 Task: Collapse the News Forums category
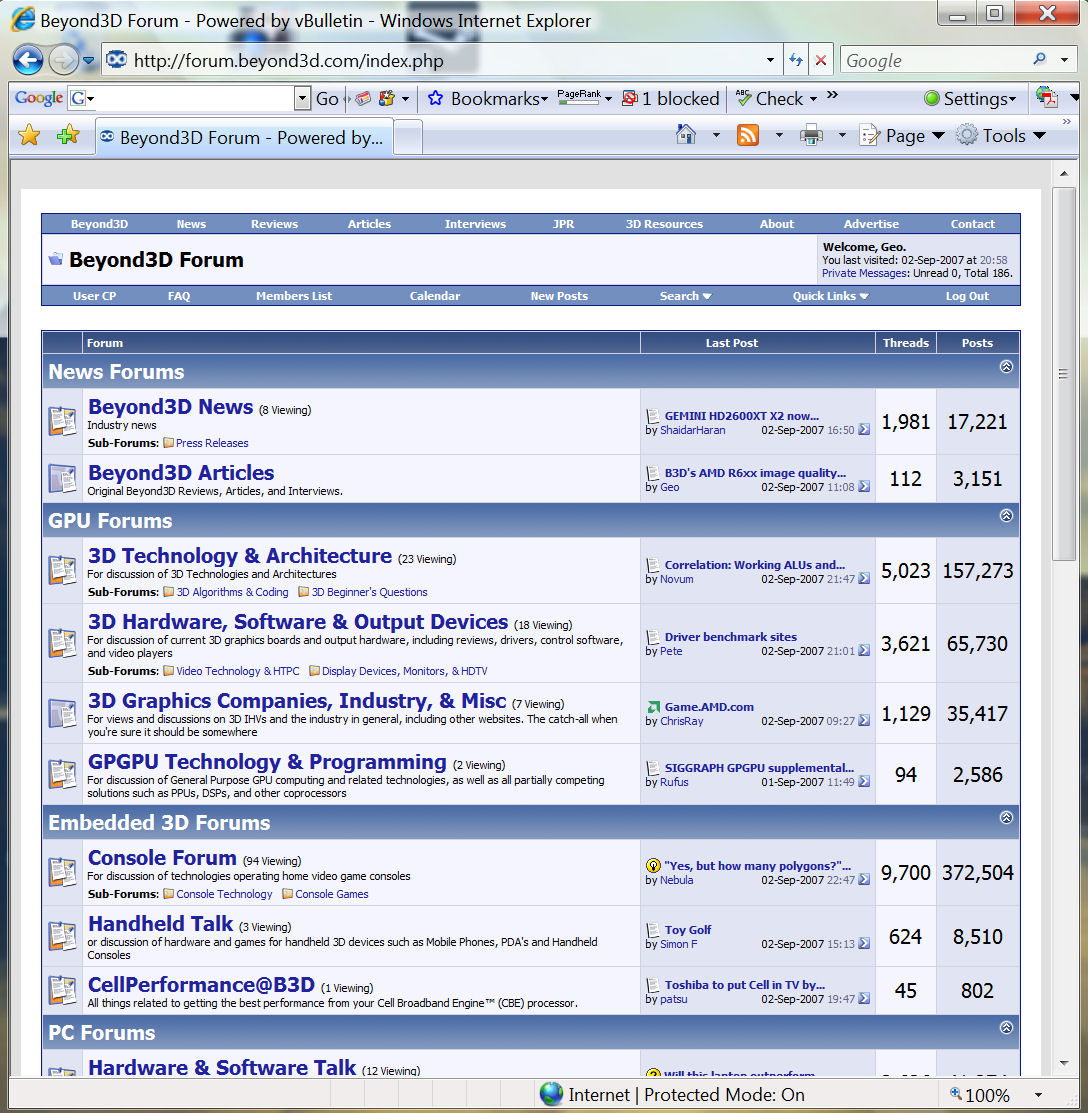coord(1006,366)
